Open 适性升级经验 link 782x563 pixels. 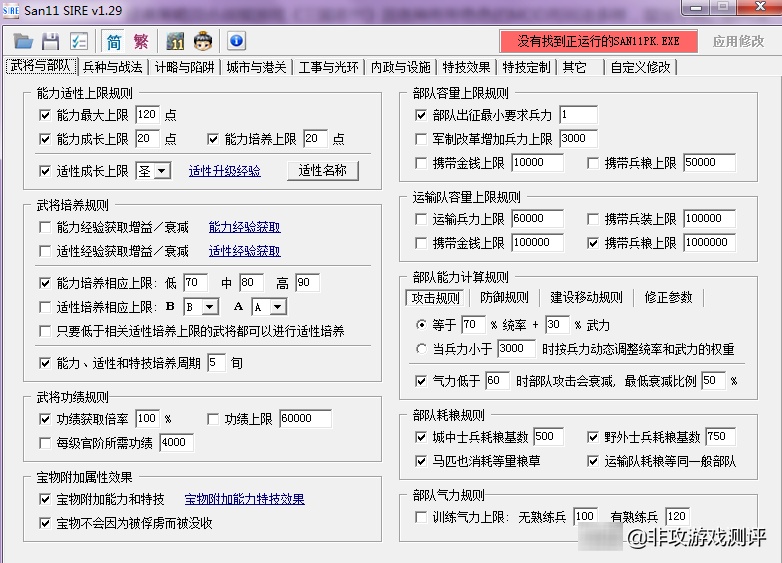(224, 171)
